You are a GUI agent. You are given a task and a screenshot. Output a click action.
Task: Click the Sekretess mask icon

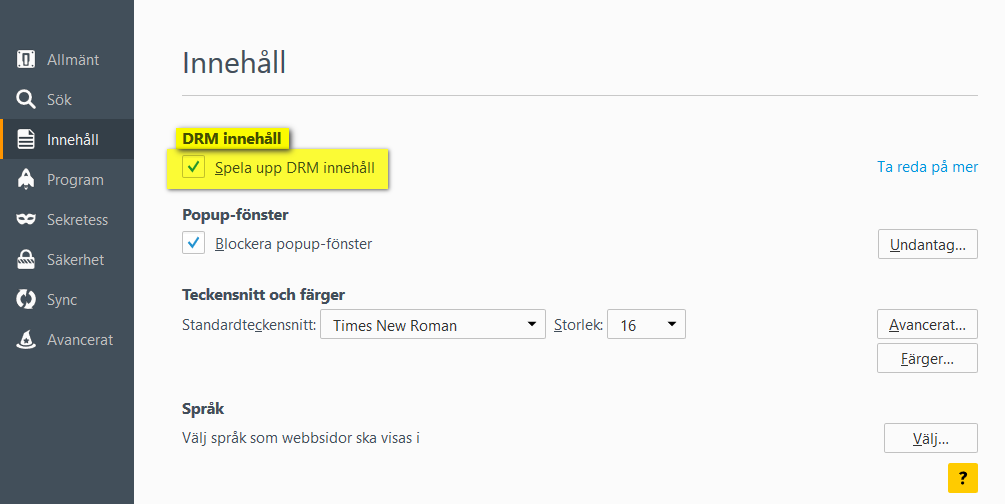[26, 219]
